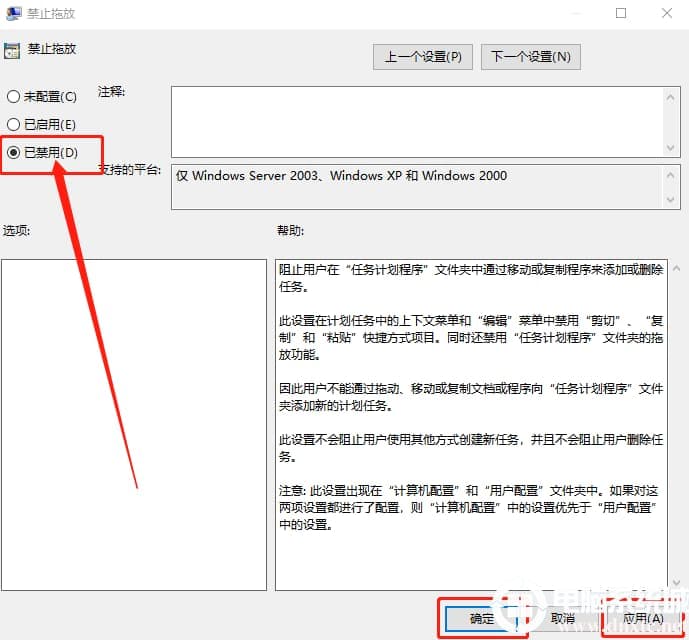This screenshot has height=640, width=689.
Task: Click the up arrow of the 支持的平台 scrollbar
Action: [x=671, y=175]
